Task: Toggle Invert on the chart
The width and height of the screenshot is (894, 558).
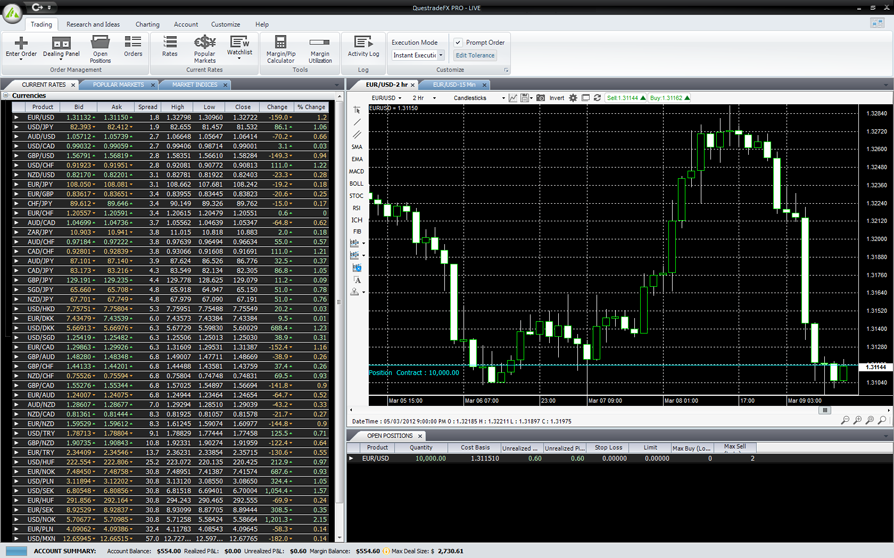Action: (x=557, y=98)
